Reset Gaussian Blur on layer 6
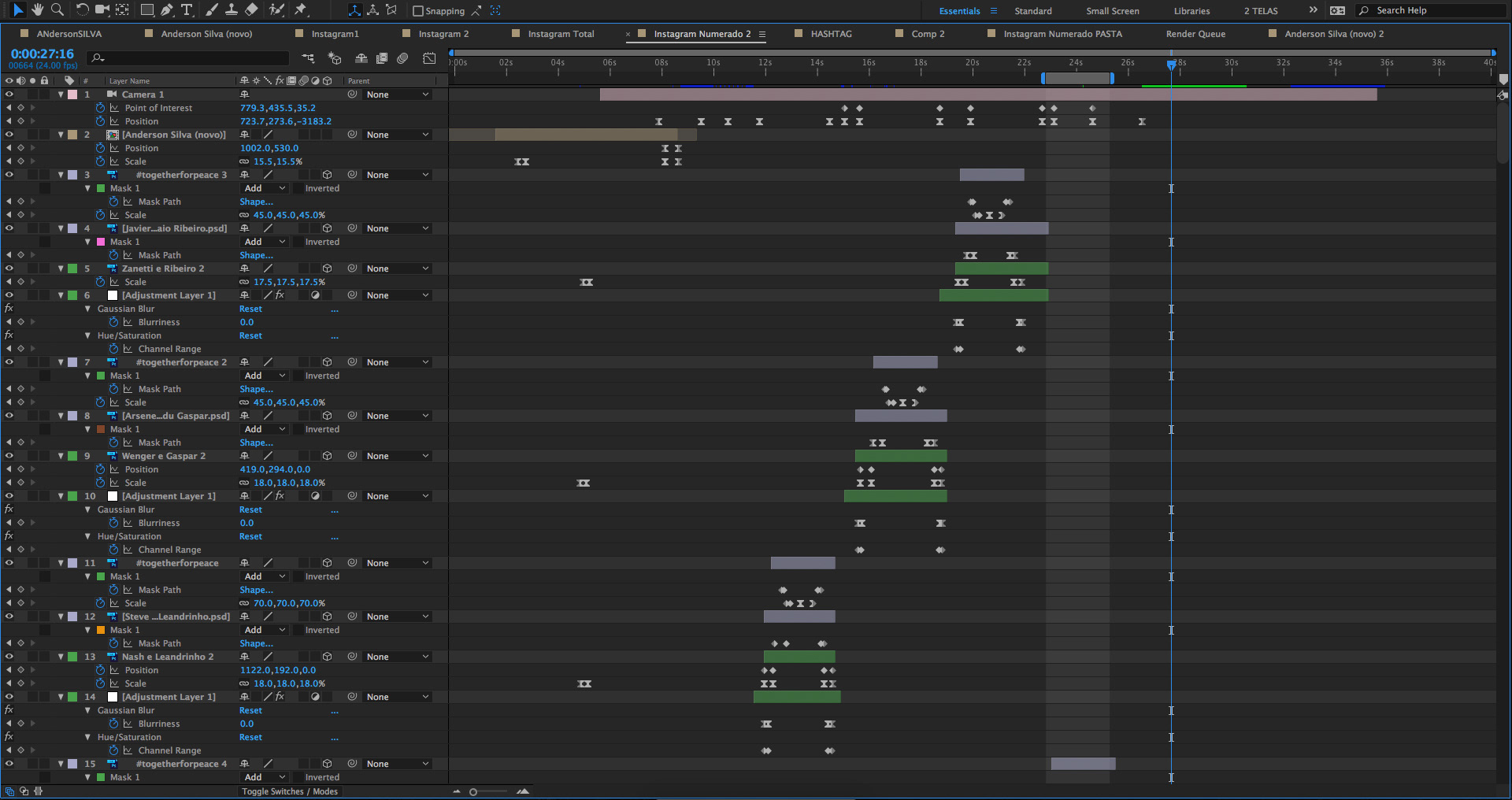This screenshot has height=800, width=1512. pos(250,309)
